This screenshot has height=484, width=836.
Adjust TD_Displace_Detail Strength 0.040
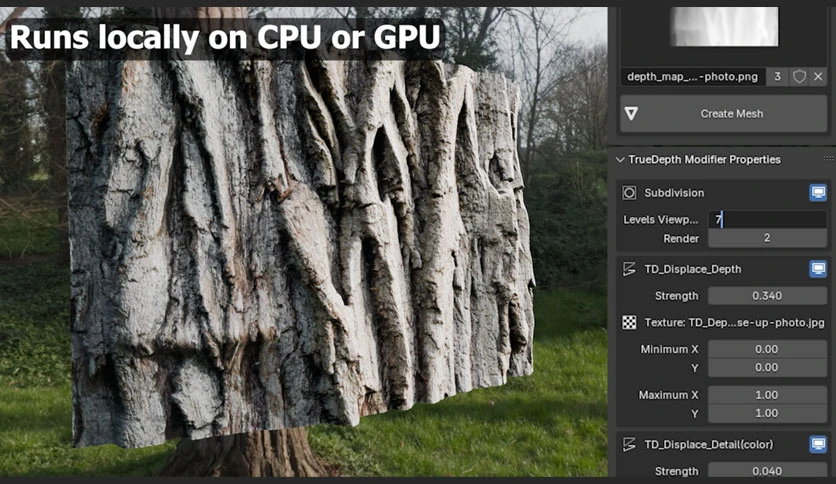pyautogui.click(x=767, y=471)
